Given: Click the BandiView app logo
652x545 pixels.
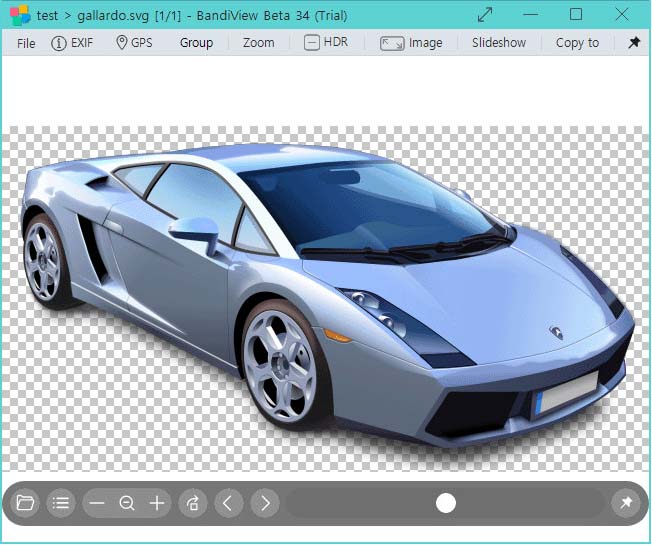Looking at the screenshot, I should pos(20,15).
